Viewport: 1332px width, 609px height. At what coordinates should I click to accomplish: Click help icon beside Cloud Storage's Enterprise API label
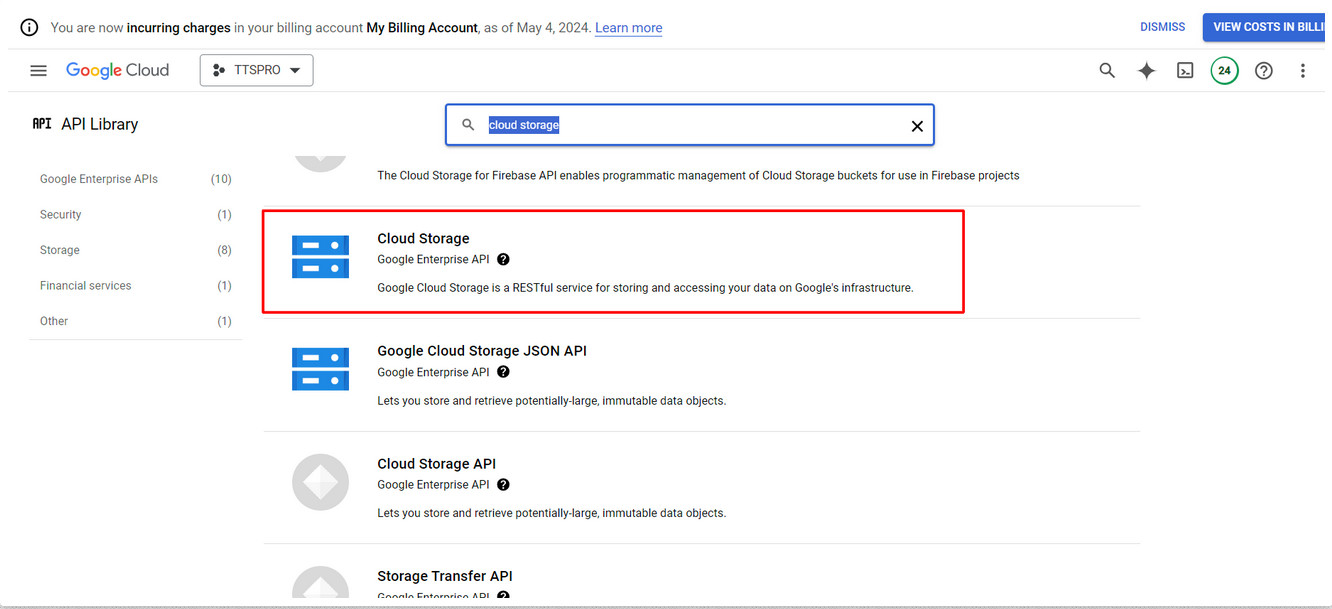pyautogui.click(x=503, y=259)
